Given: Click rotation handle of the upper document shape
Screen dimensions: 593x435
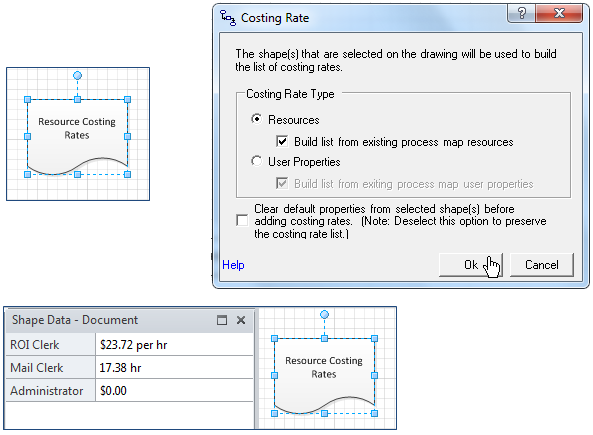Looking at the screenshot, I should [x=78, y=76].
